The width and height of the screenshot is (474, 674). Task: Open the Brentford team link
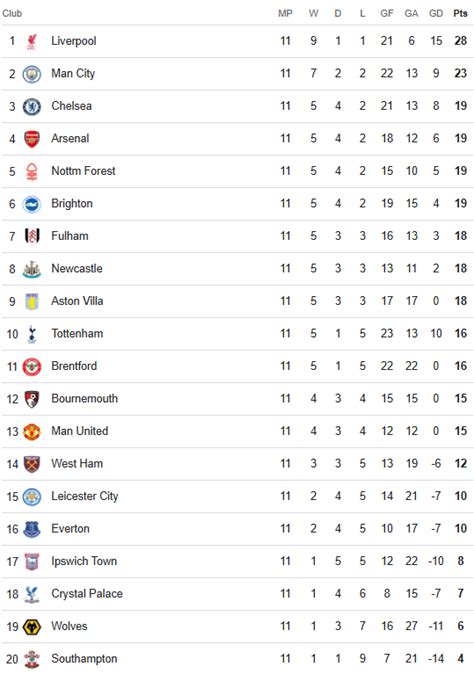point(74,366)
